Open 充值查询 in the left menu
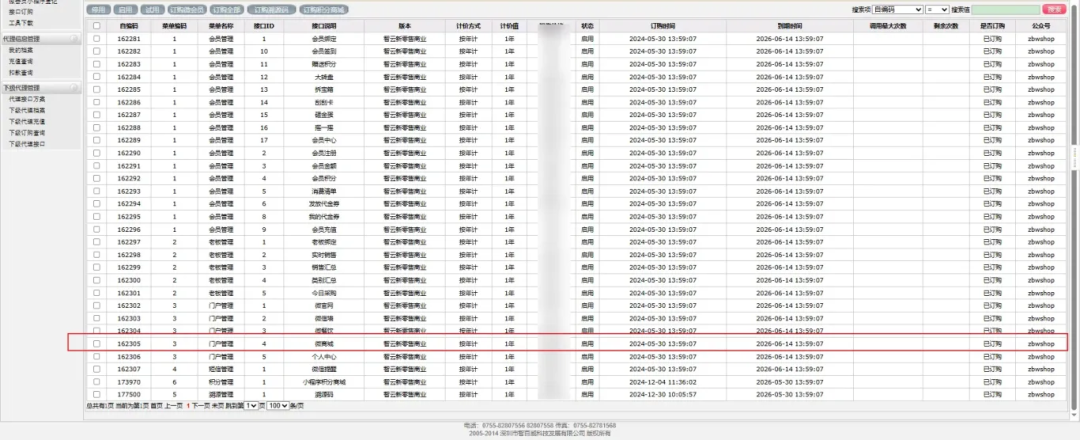The height and width of the screenshot is (440, 1080). (21, 61)
